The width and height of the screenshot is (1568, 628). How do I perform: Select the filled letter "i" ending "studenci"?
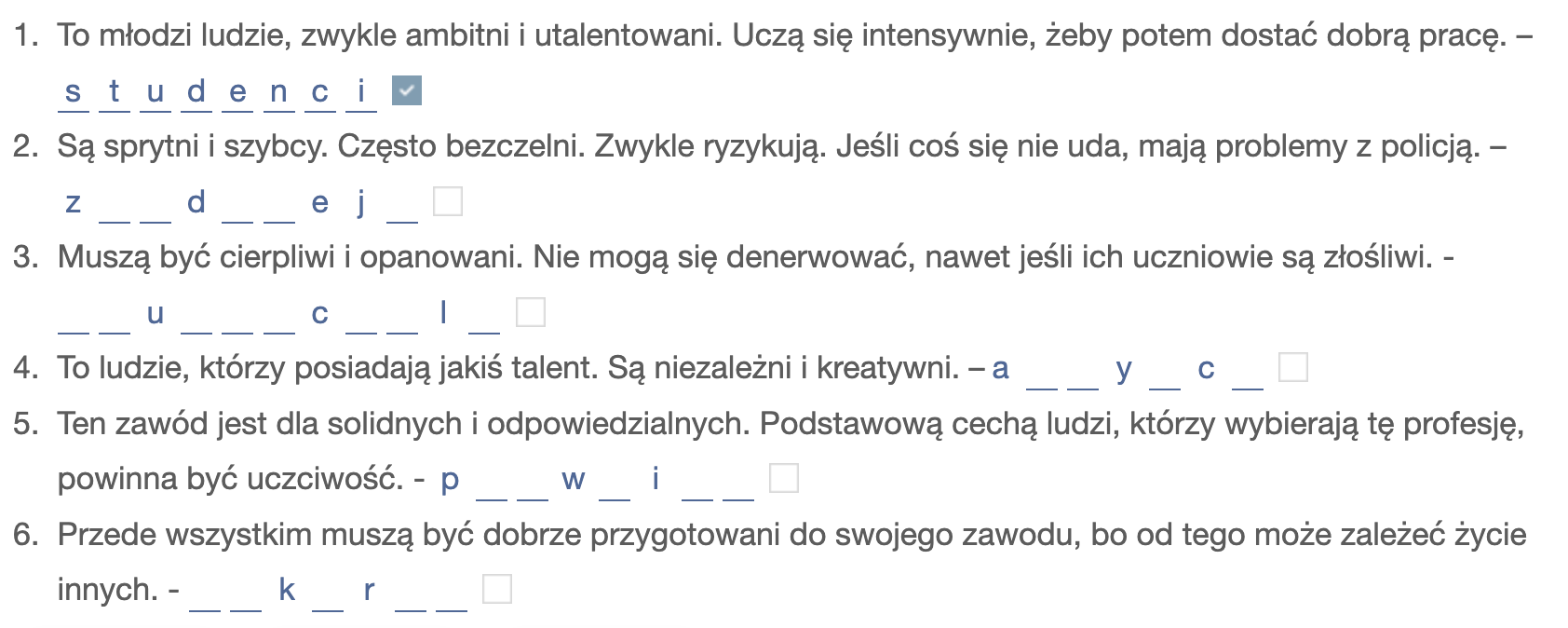click(361, 92)
